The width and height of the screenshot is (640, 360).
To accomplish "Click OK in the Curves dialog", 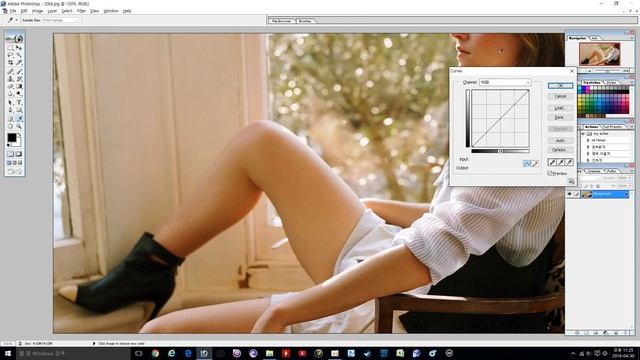I will tap(560, 86).
